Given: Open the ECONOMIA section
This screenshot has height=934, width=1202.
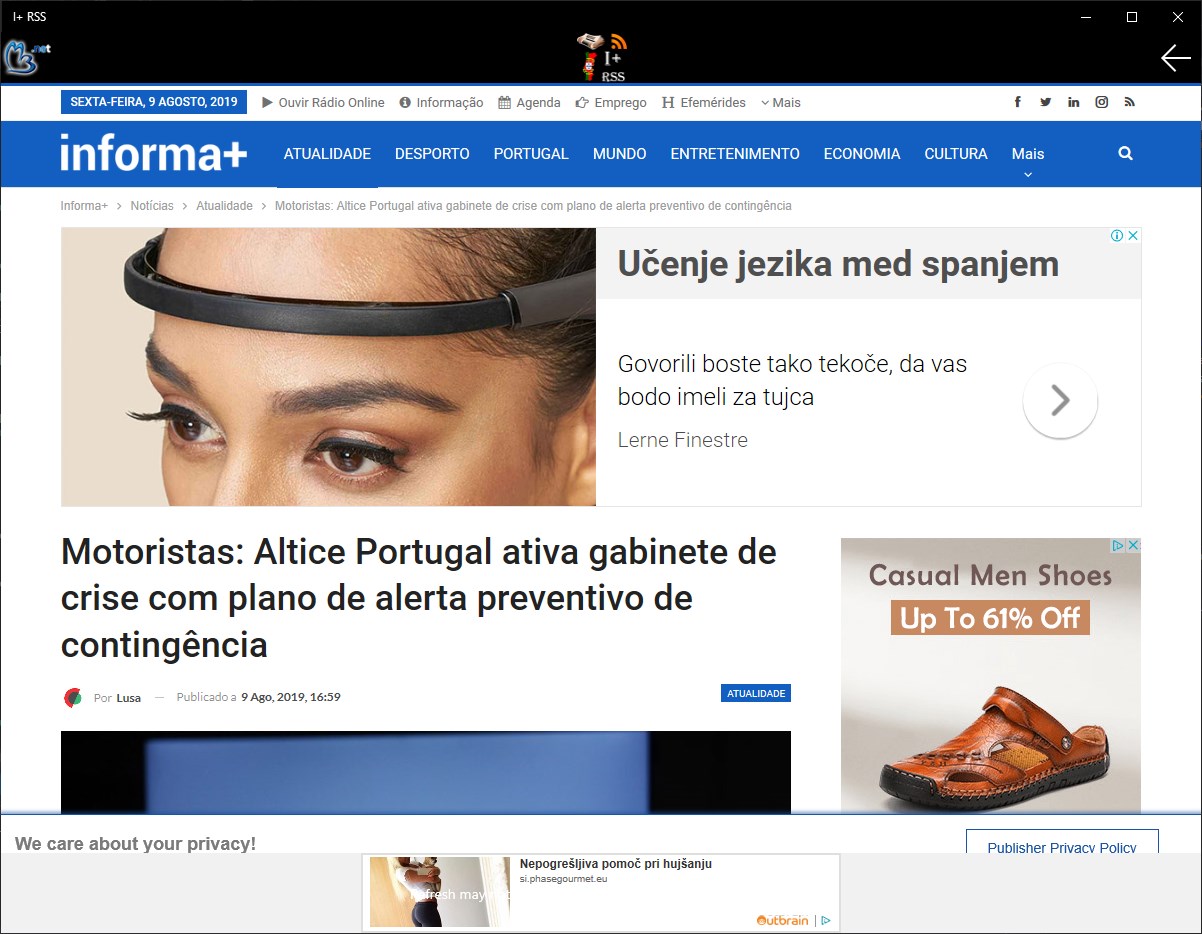Looking at the screenshot, I should [x=862, y=154].
